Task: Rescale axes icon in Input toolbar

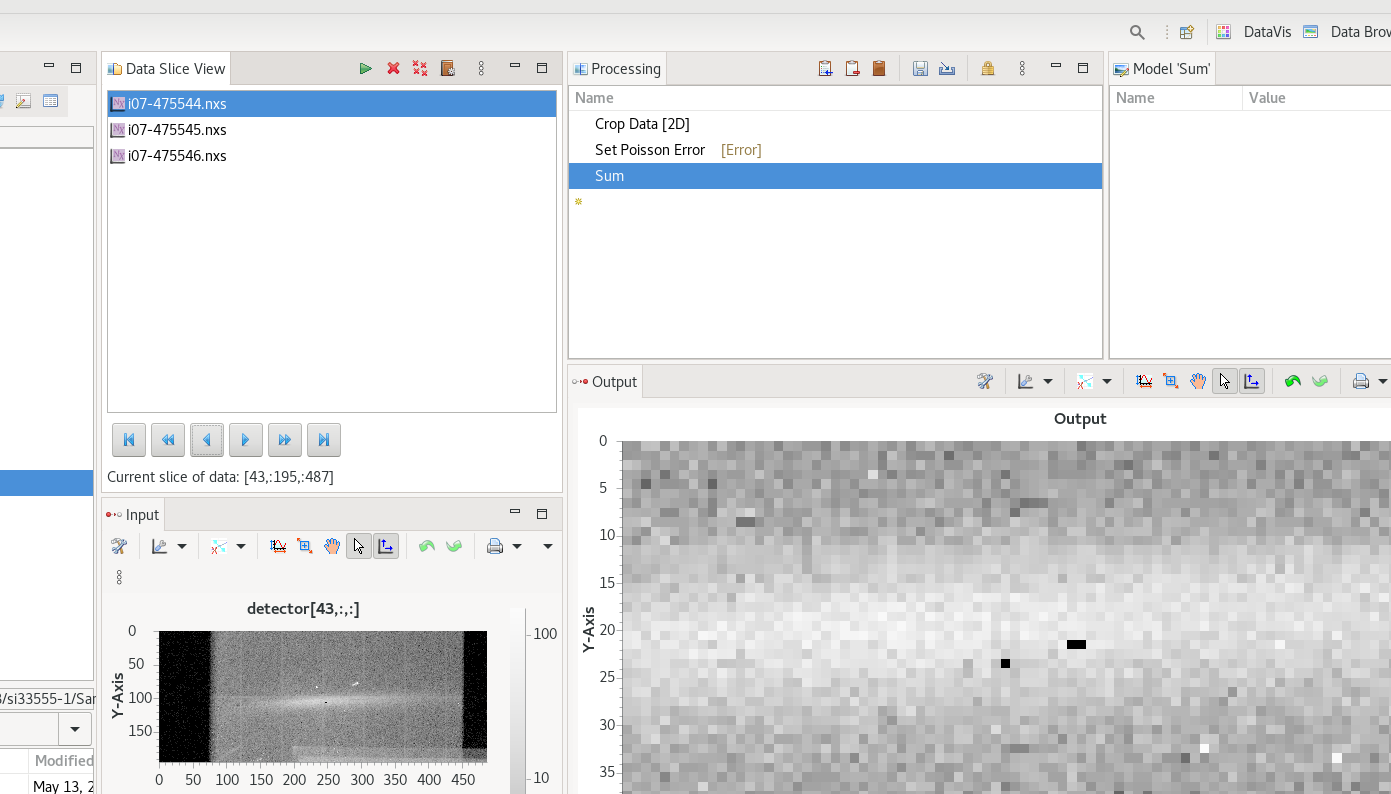Action: [278, 546]
